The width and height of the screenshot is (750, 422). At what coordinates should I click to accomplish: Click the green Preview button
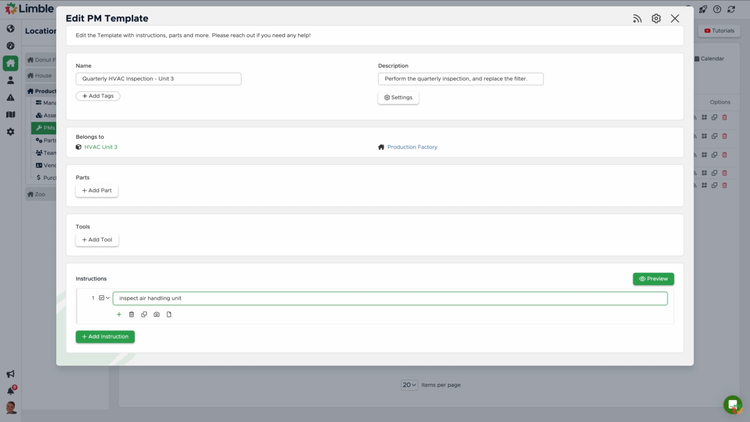[653, 279]
